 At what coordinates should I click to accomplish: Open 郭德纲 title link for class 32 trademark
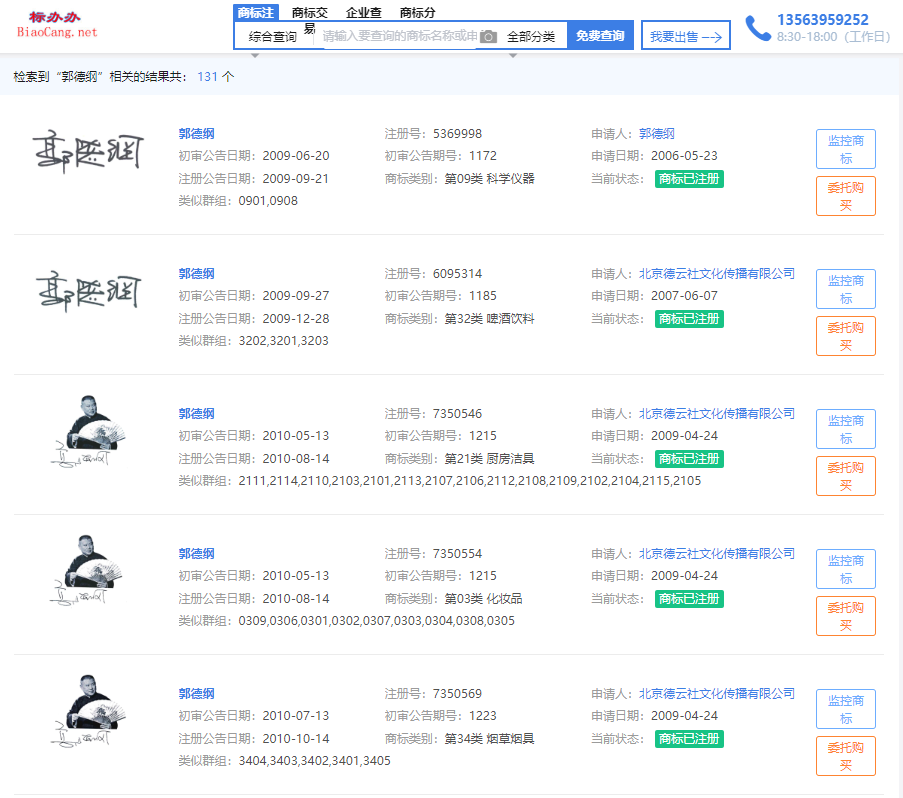[x=196, y=273]
